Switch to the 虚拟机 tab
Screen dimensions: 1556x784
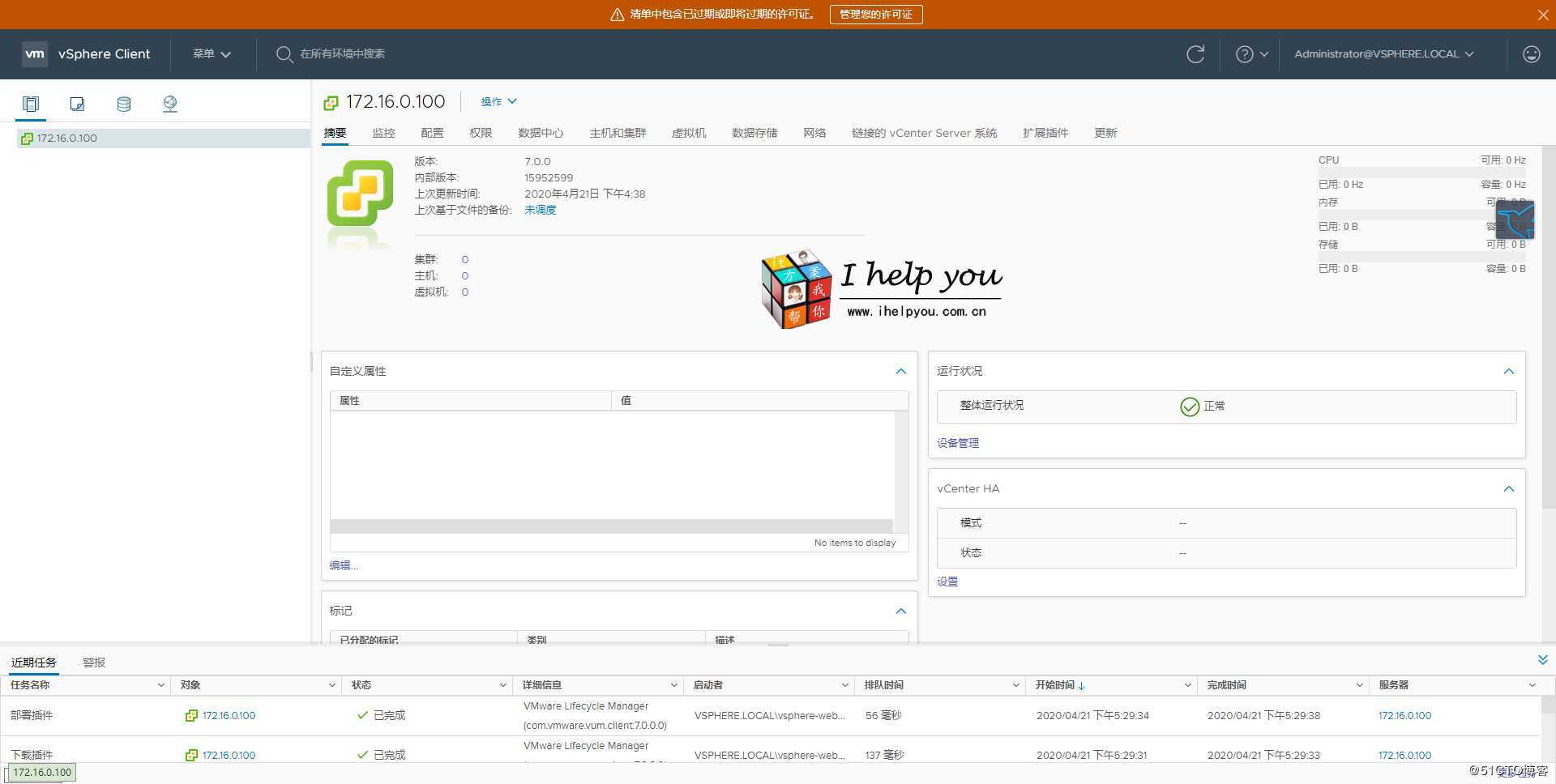click(x=689, y=133)
